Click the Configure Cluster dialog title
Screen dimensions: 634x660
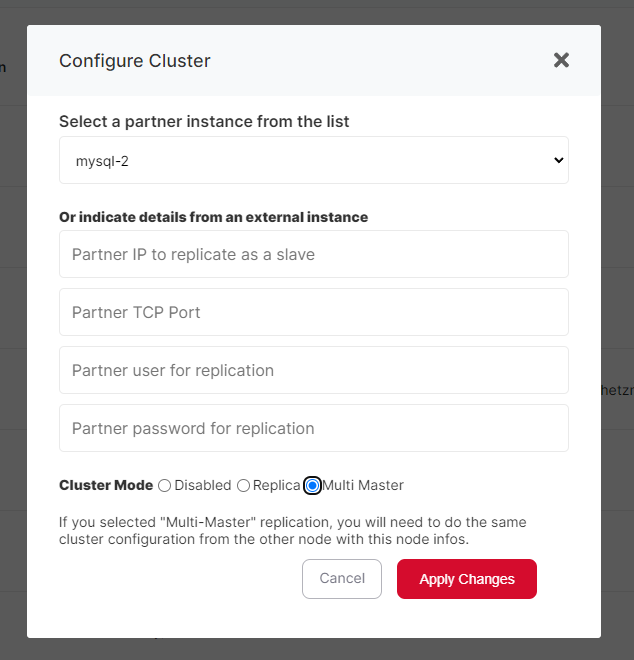(135, 61)
